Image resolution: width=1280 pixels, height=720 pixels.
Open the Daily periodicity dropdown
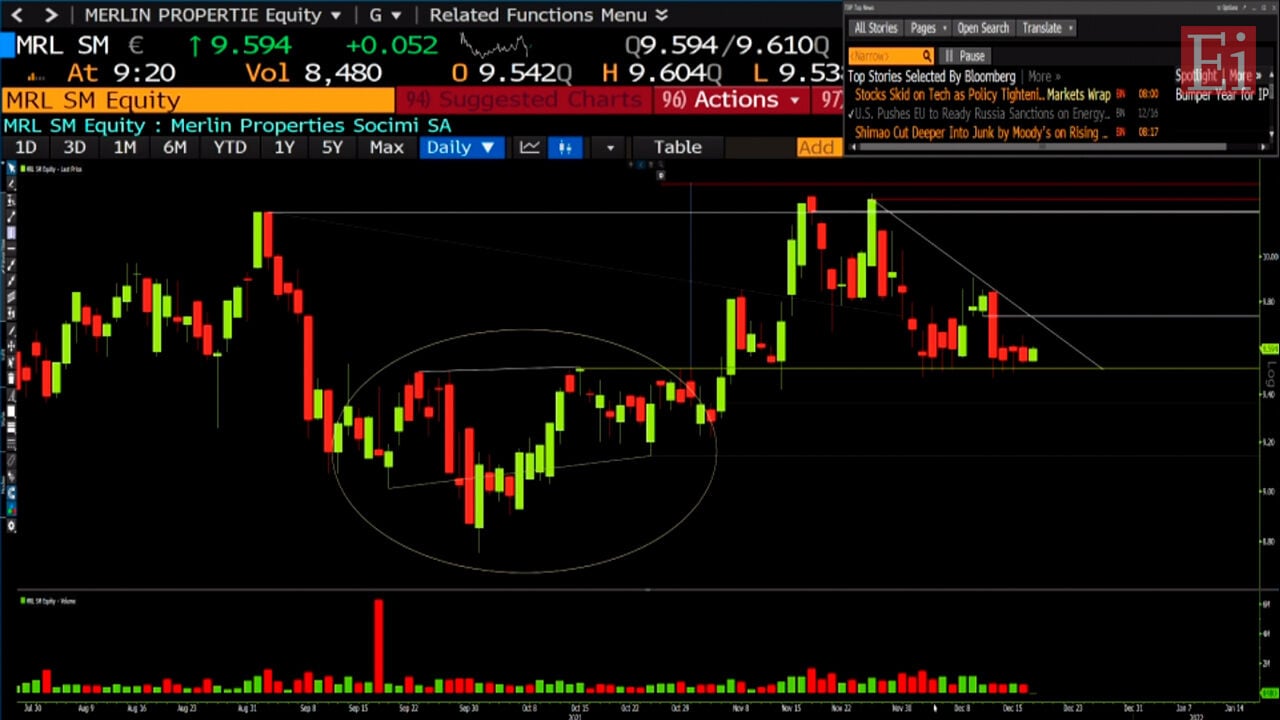460,147
